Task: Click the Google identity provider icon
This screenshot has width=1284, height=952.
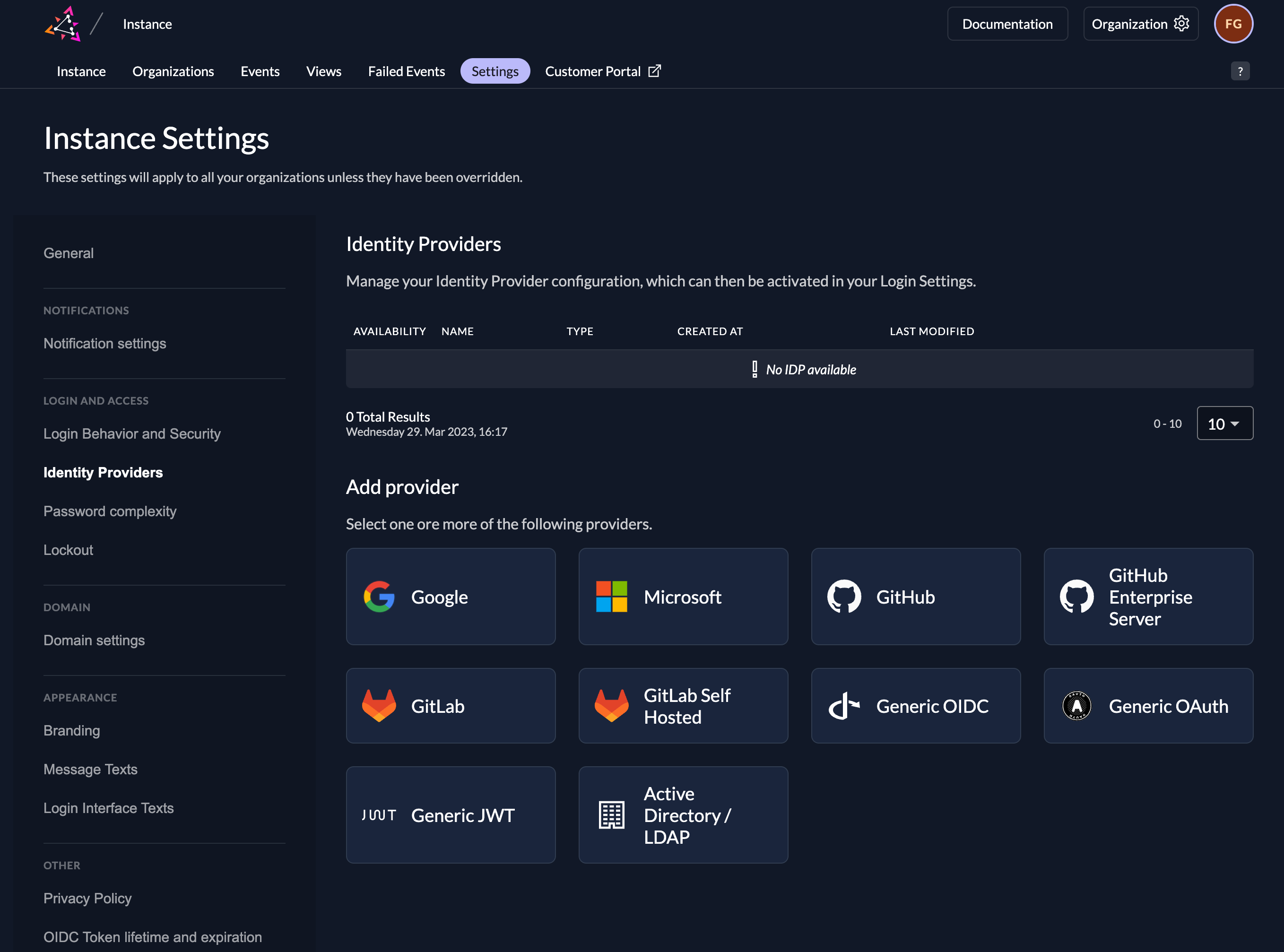Action: coord(378,597)
